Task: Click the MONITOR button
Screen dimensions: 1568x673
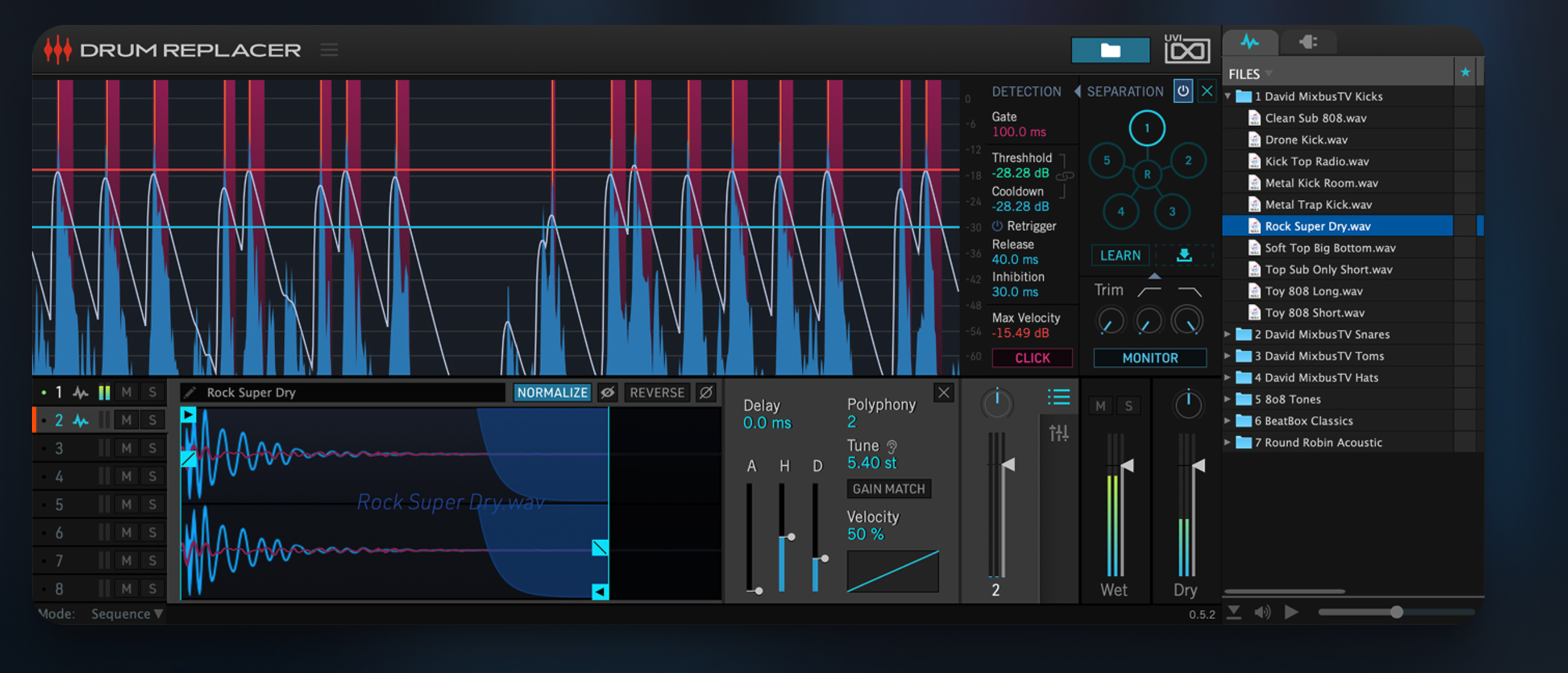Action: (1150, 357)
